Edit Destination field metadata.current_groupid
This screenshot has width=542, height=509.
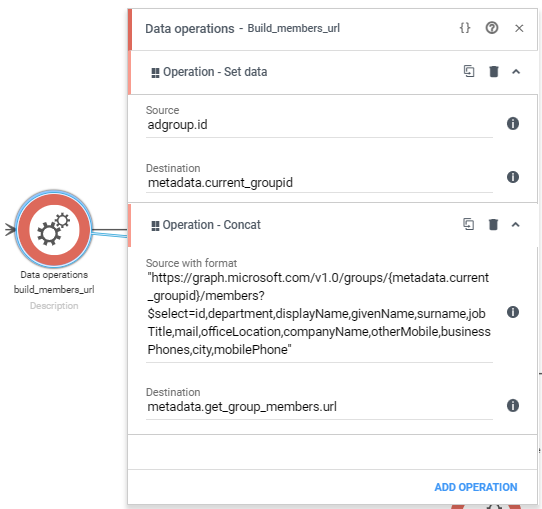(x=319, y=183)
